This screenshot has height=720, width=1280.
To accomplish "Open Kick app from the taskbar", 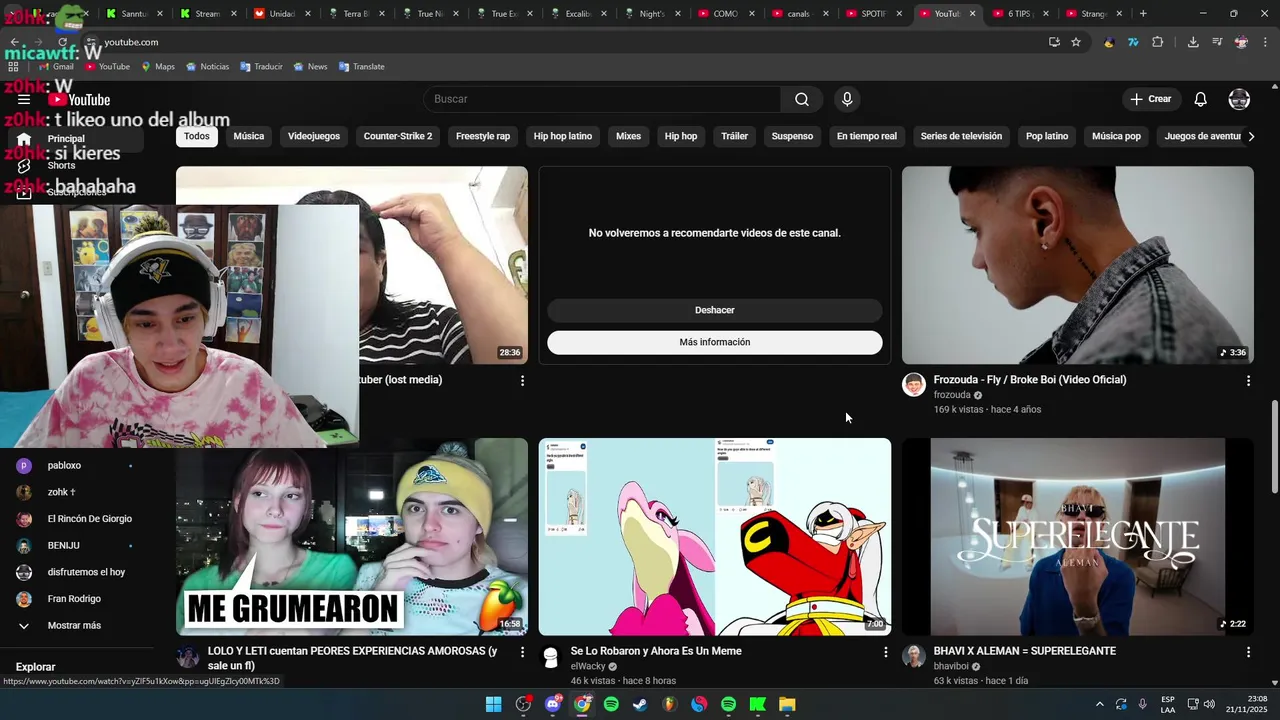I will 758,704.
